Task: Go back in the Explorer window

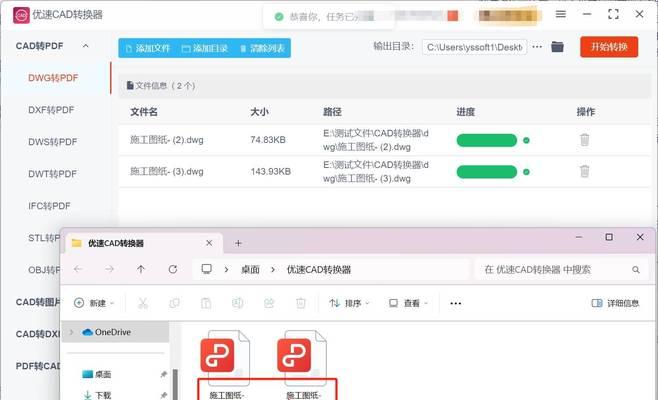Action: pos(78,269)
